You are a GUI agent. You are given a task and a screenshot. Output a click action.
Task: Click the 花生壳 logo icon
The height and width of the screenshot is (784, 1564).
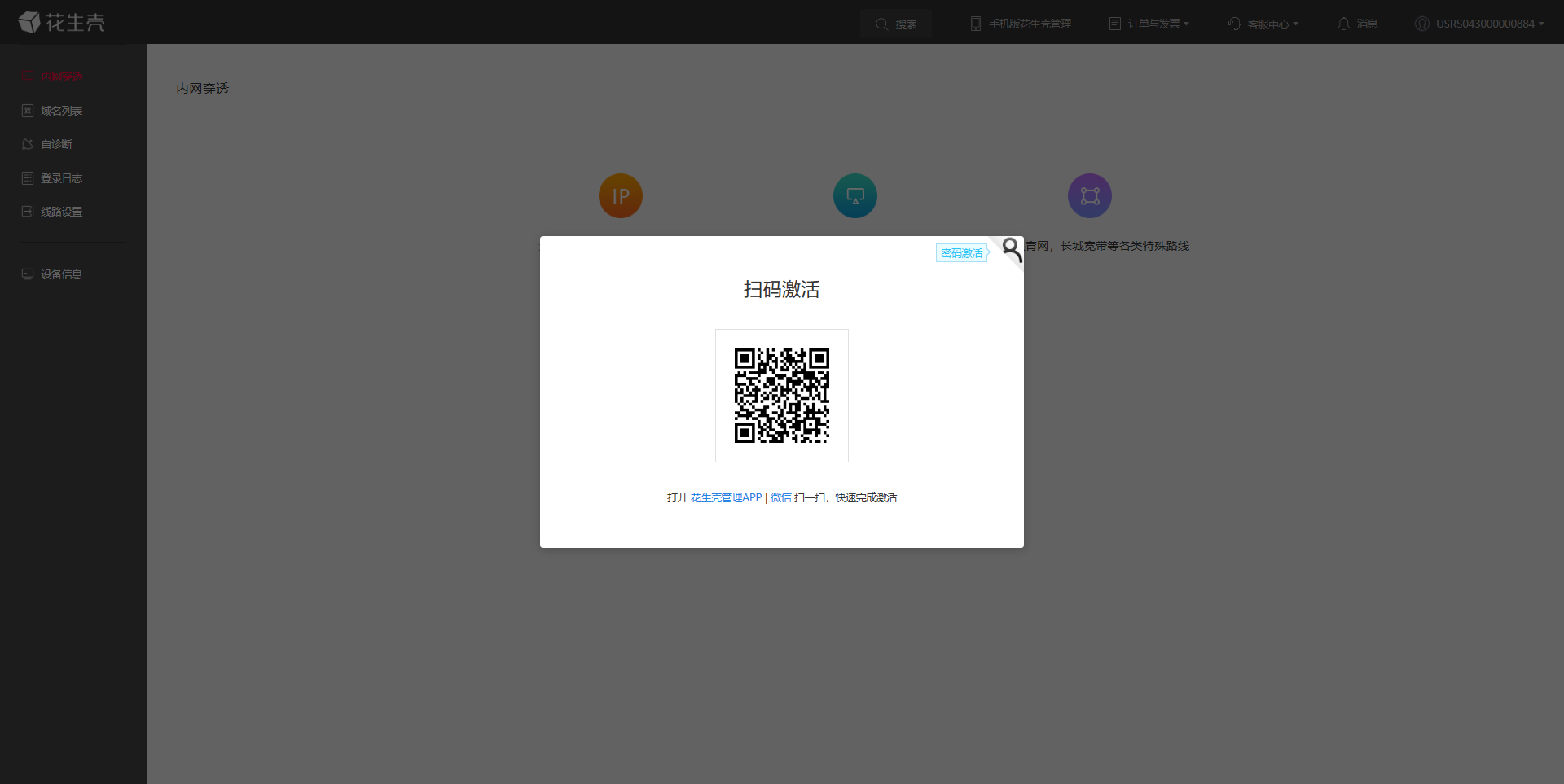point(29,22)
